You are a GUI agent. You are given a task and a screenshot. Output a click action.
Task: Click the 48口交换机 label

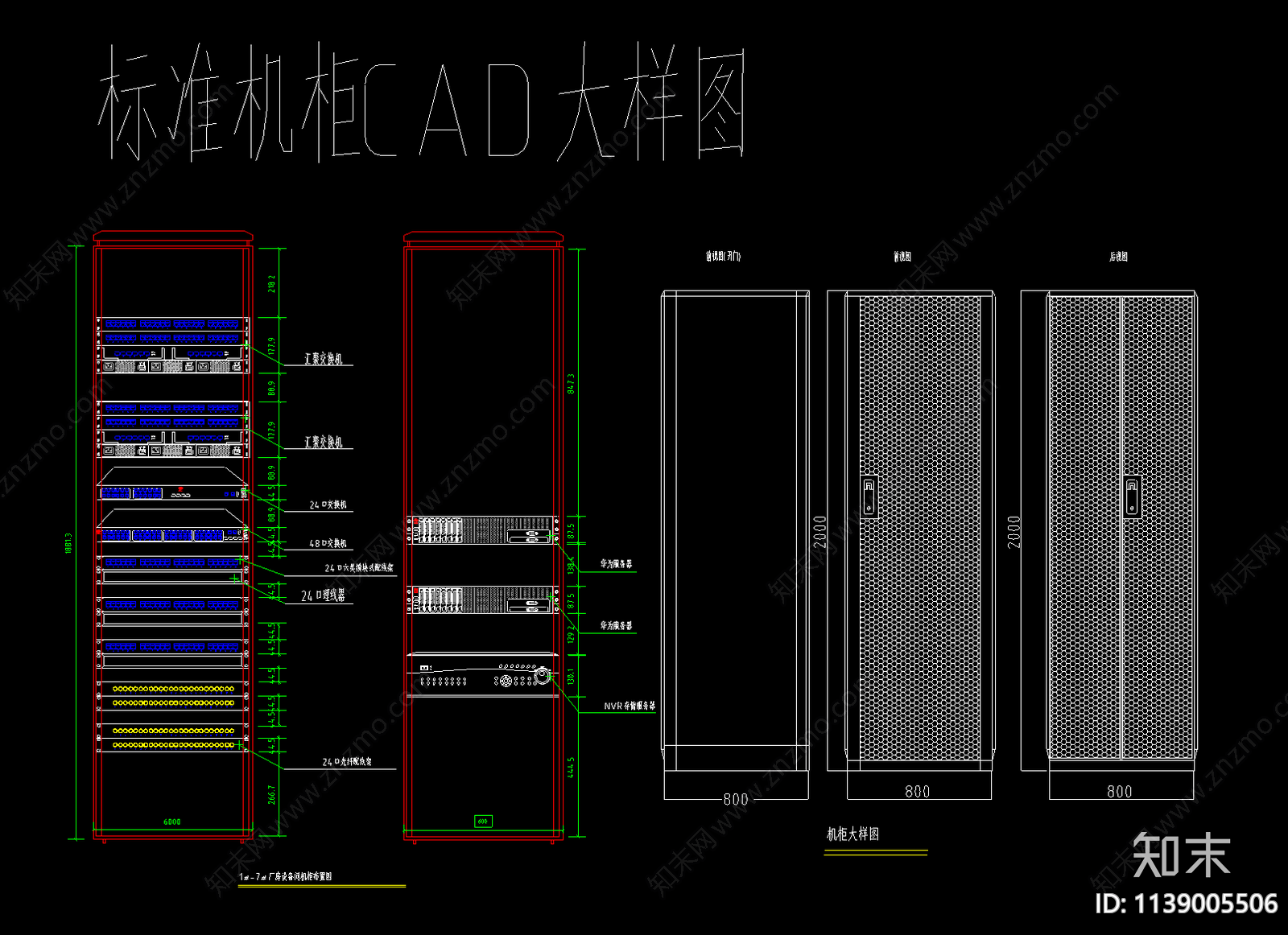point(328,543)
